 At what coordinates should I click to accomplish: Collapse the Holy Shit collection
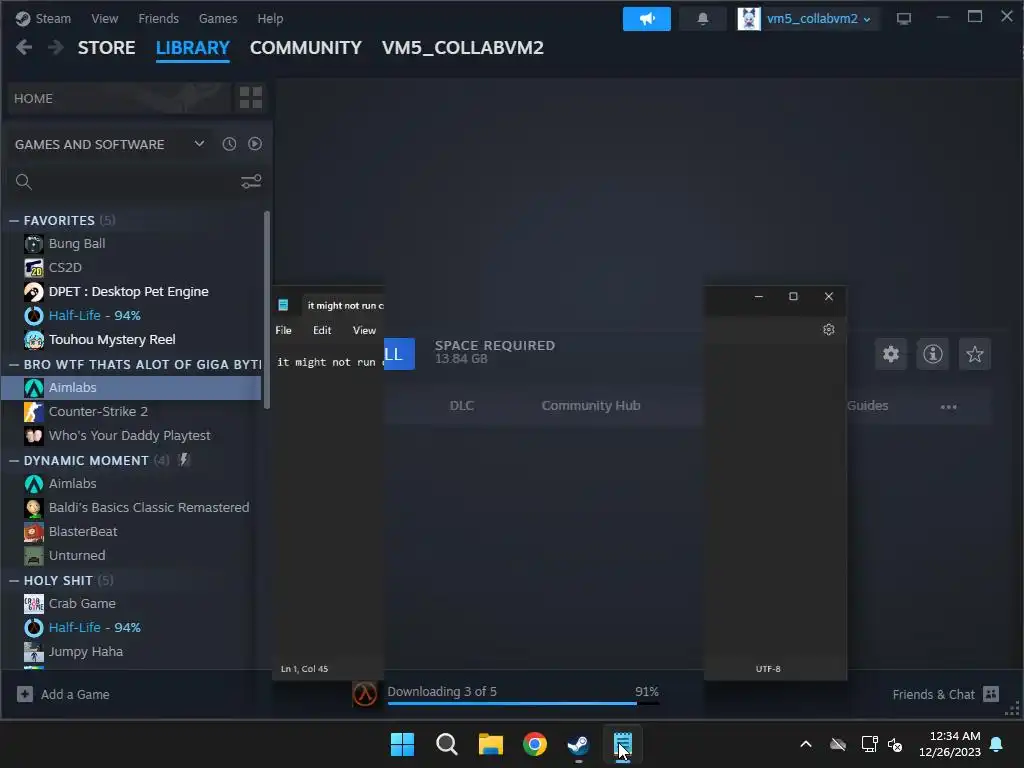[x=14, y=581]
